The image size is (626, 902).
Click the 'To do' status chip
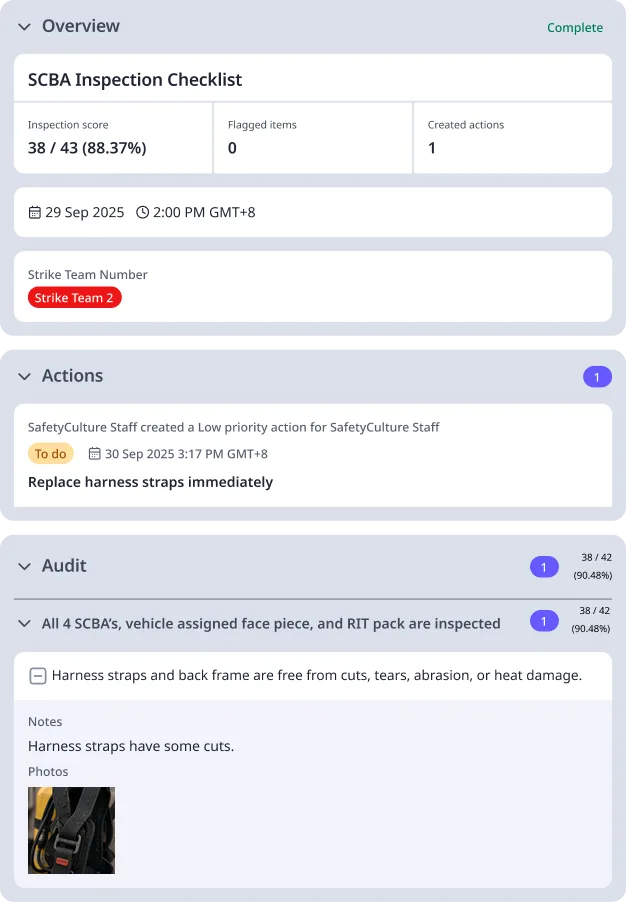coord(51,453)
